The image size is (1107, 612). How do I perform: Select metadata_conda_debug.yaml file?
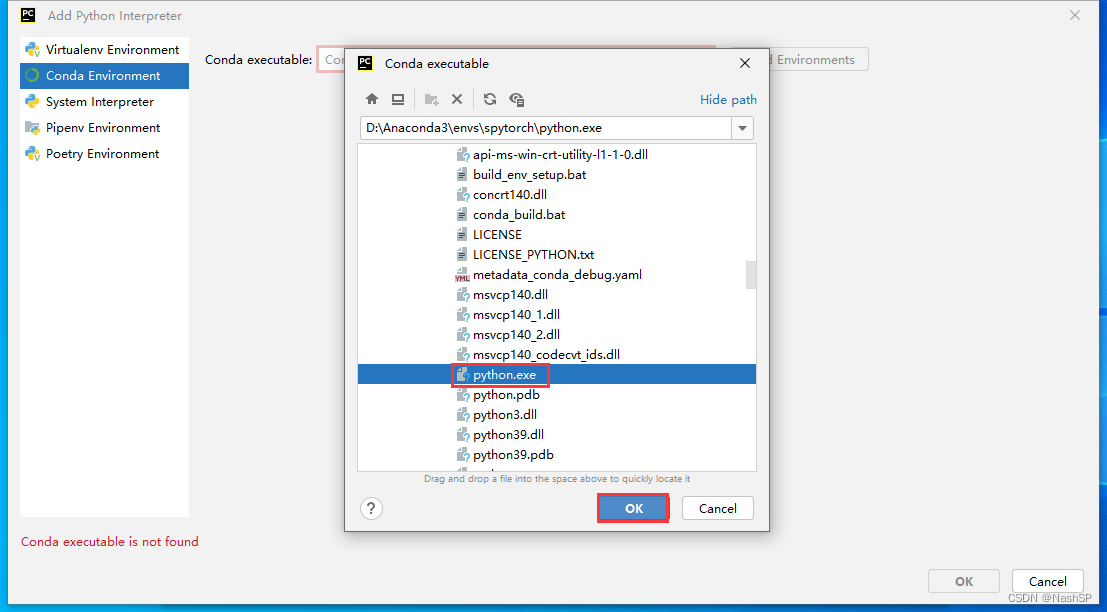[x=557, y=275]
